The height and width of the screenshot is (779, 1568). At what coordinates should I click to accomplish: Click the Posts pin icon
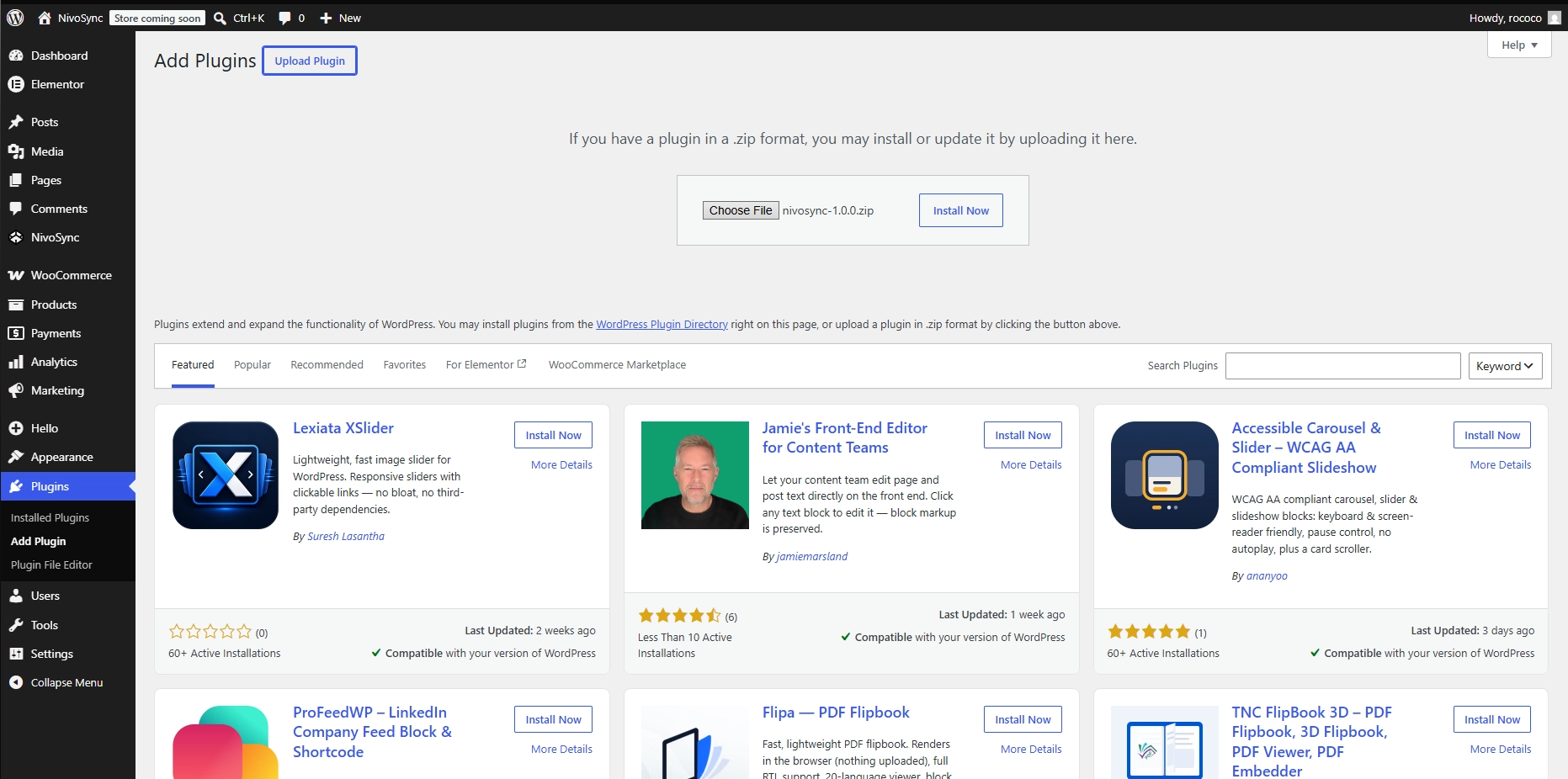tap(16, 122)
